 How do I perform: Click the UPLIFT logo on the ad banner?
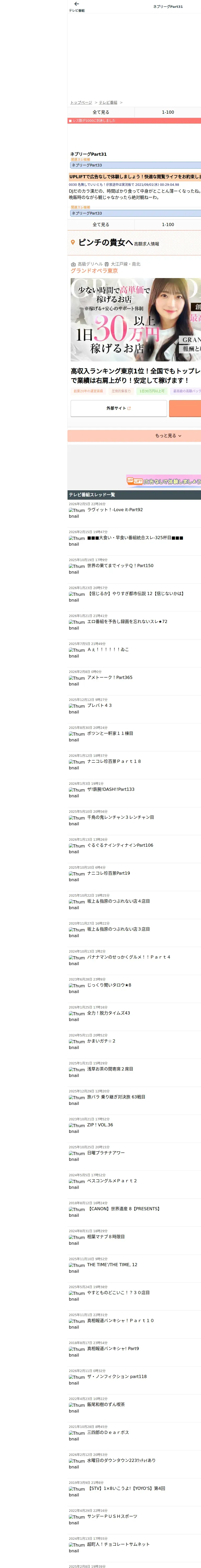click(x=135, y=481)
